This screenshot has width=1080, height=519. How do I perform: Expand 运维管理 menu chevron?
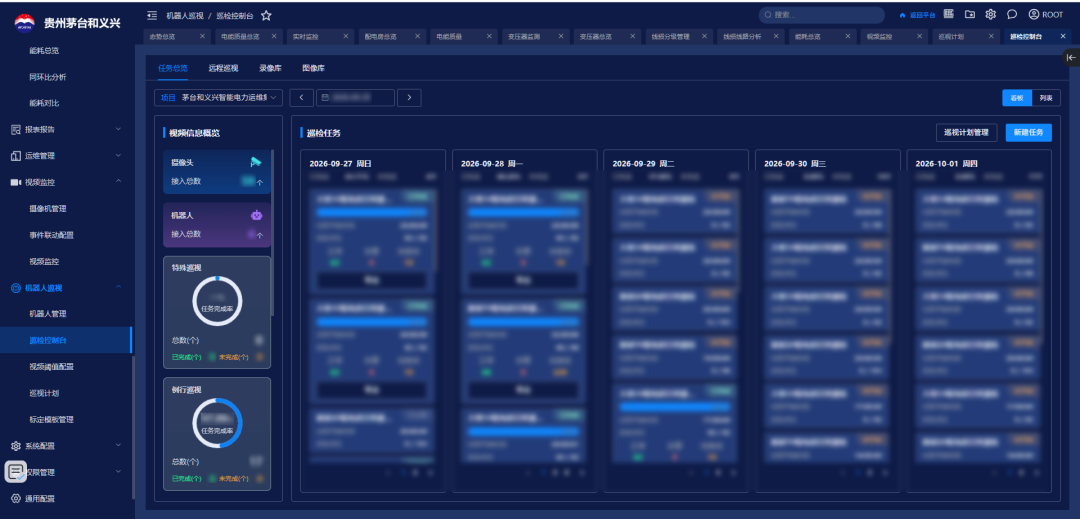tap(118, 156)
